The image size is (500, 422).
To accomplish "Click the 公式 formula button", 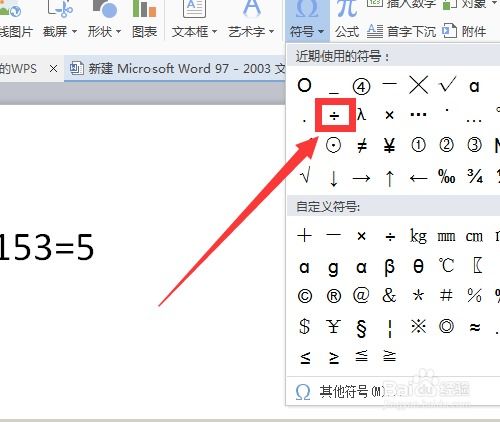I will 347,20.
